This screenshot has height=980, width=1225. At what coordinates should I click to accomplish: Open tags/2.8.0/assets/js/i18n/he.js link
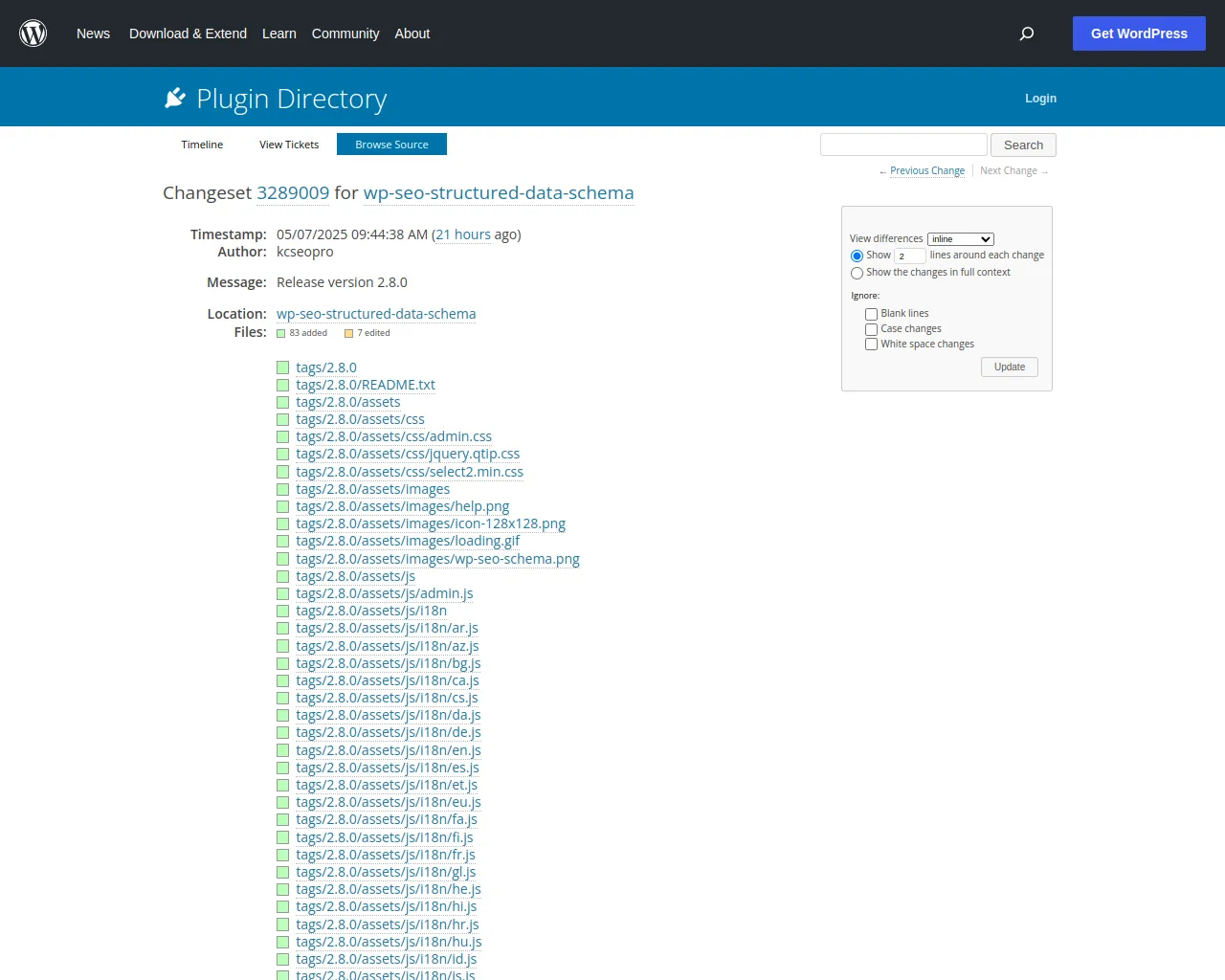click(x=389, y=889)
